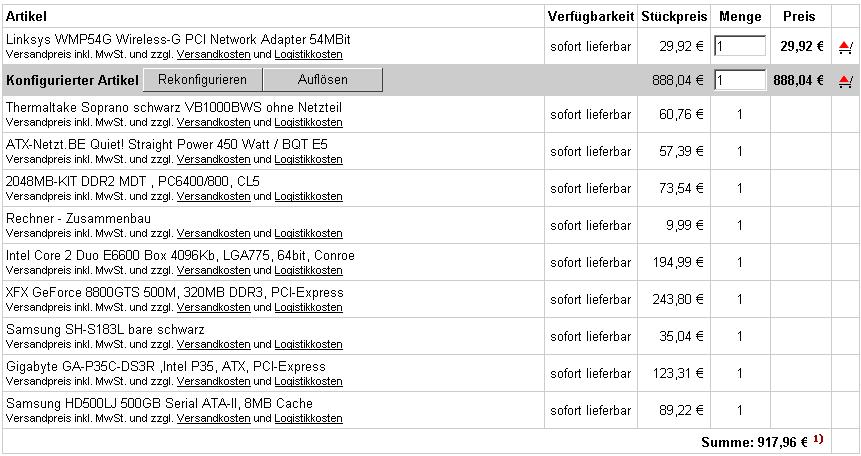
Task: Click the Menge column header
Action: 740,16
